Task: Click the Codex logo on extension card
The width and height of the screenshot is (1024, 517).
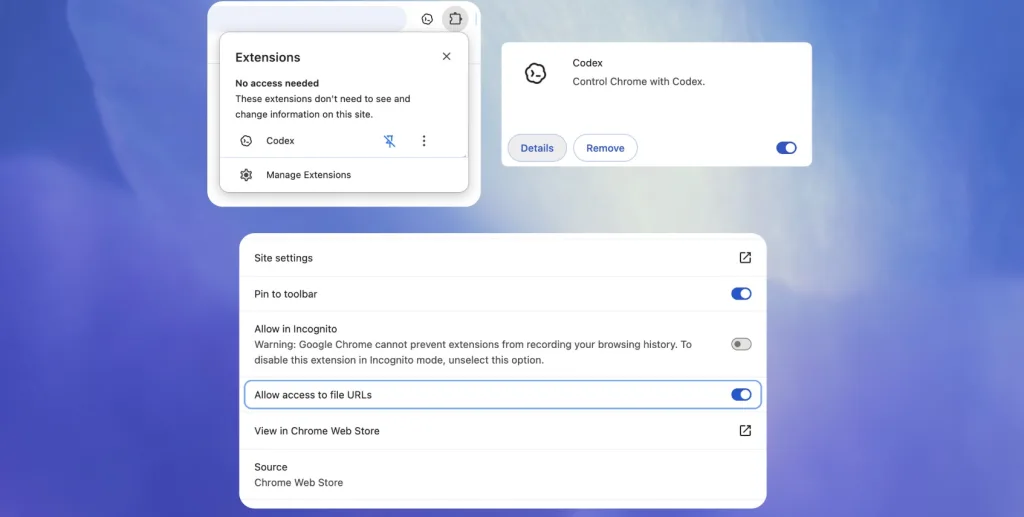Action: point(536,73)
